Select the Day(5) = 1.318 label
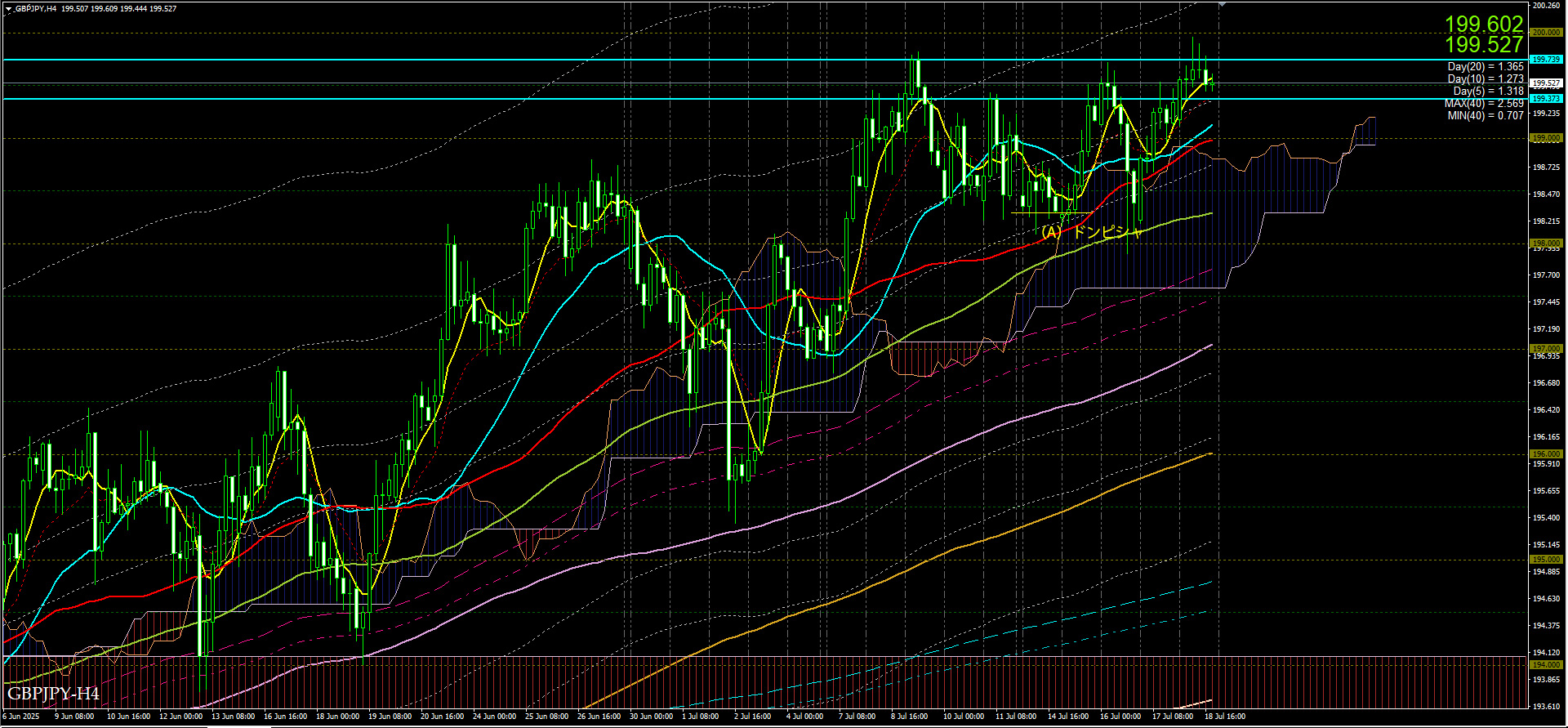Image resolution: width=1568 pixels, height=728 pixels. coord(1489,92)
